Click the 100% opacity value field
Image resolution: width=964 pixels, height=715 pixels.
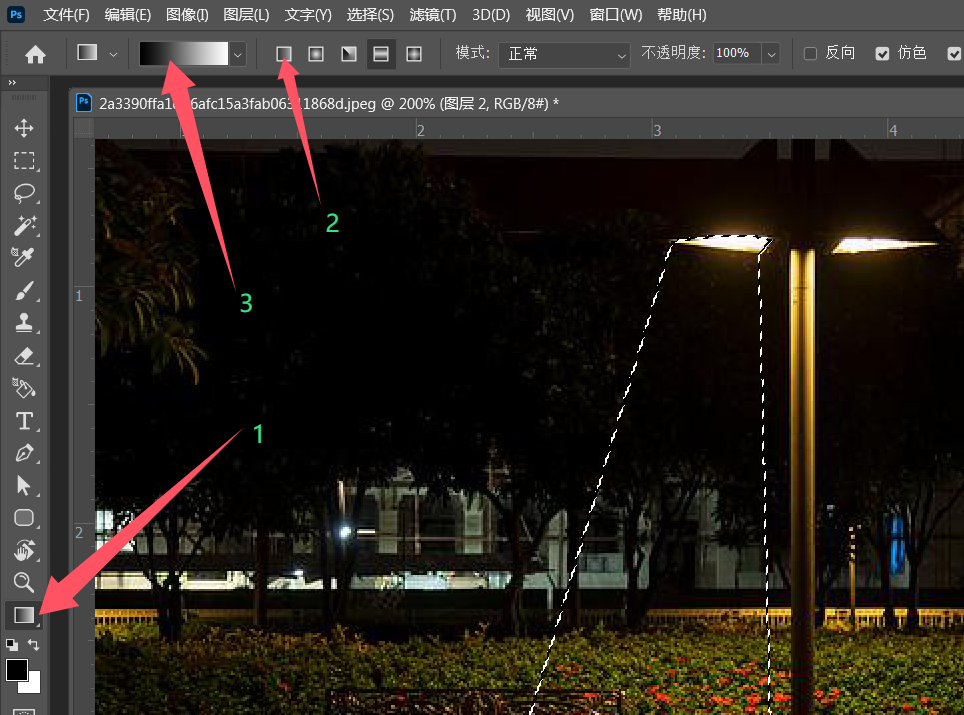click(737, 54)
